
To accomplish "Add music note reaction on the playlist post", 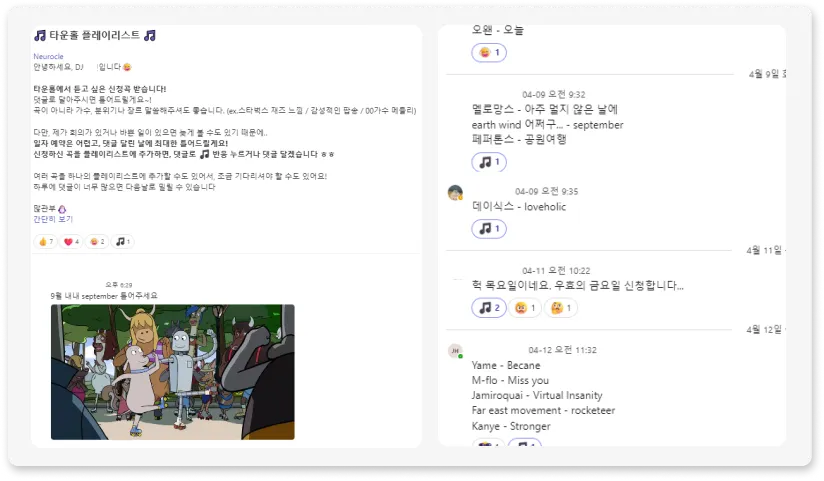I will pyautogui.click(x=122, y=242).
